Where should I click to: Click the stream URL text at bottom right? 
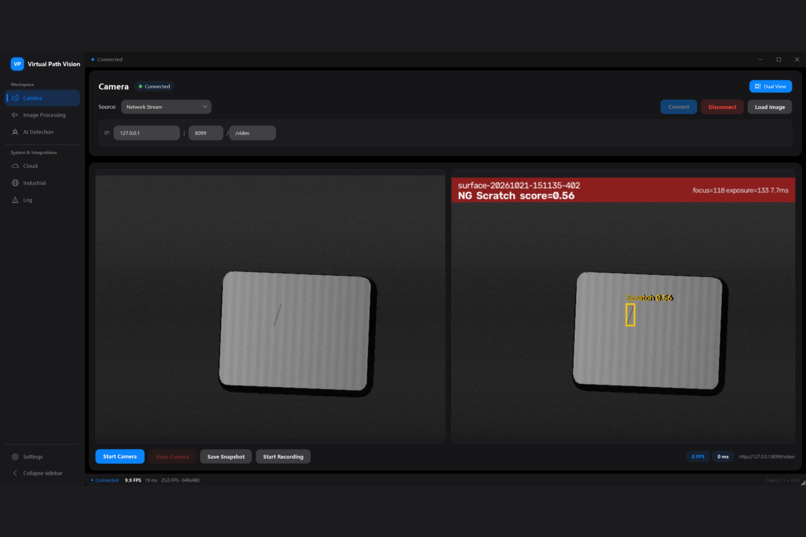766,456
